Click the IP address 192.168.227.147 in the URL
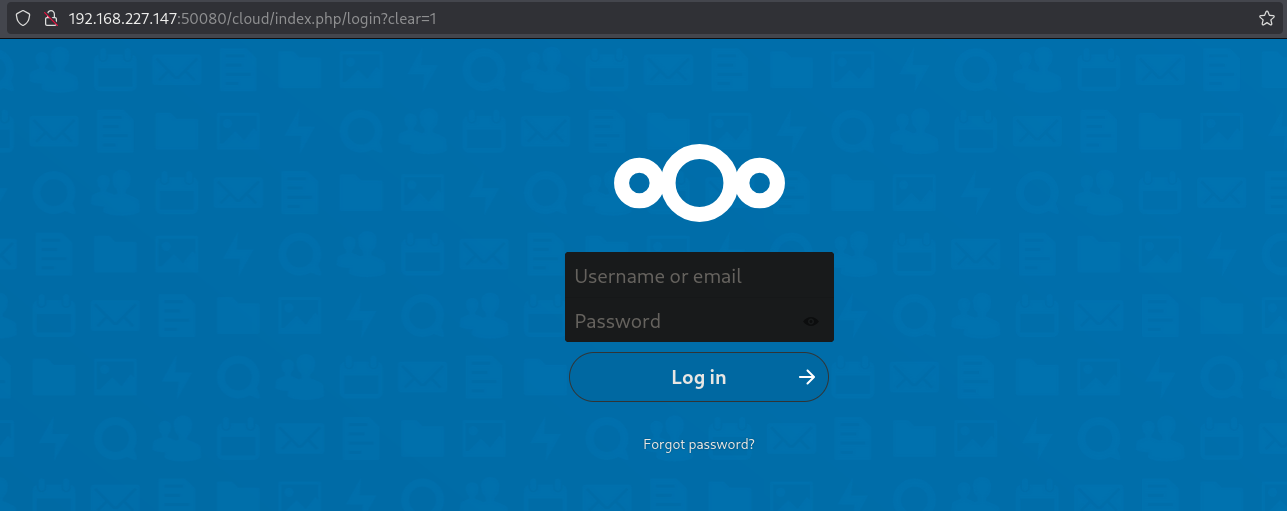Screen dimensions: 1287x511 click(x=122, y=18)
